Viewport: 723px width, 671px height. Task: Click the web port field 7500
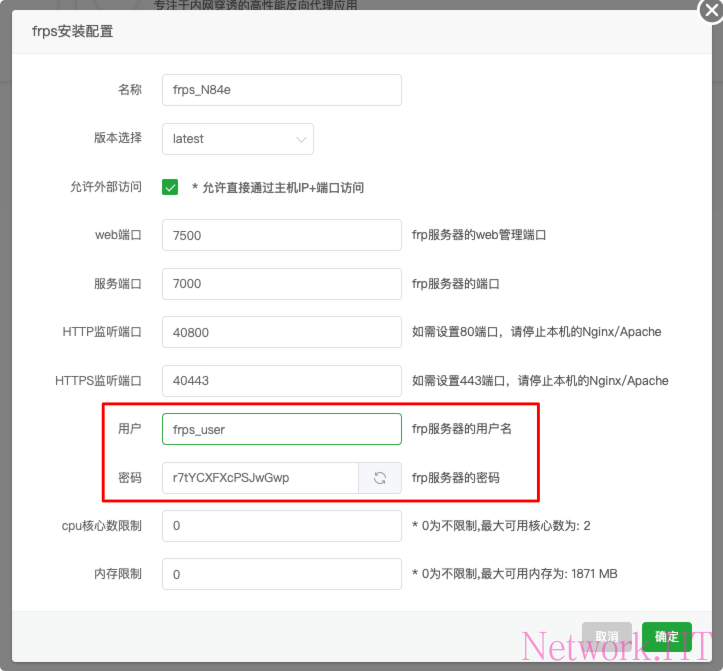(281, 235)
